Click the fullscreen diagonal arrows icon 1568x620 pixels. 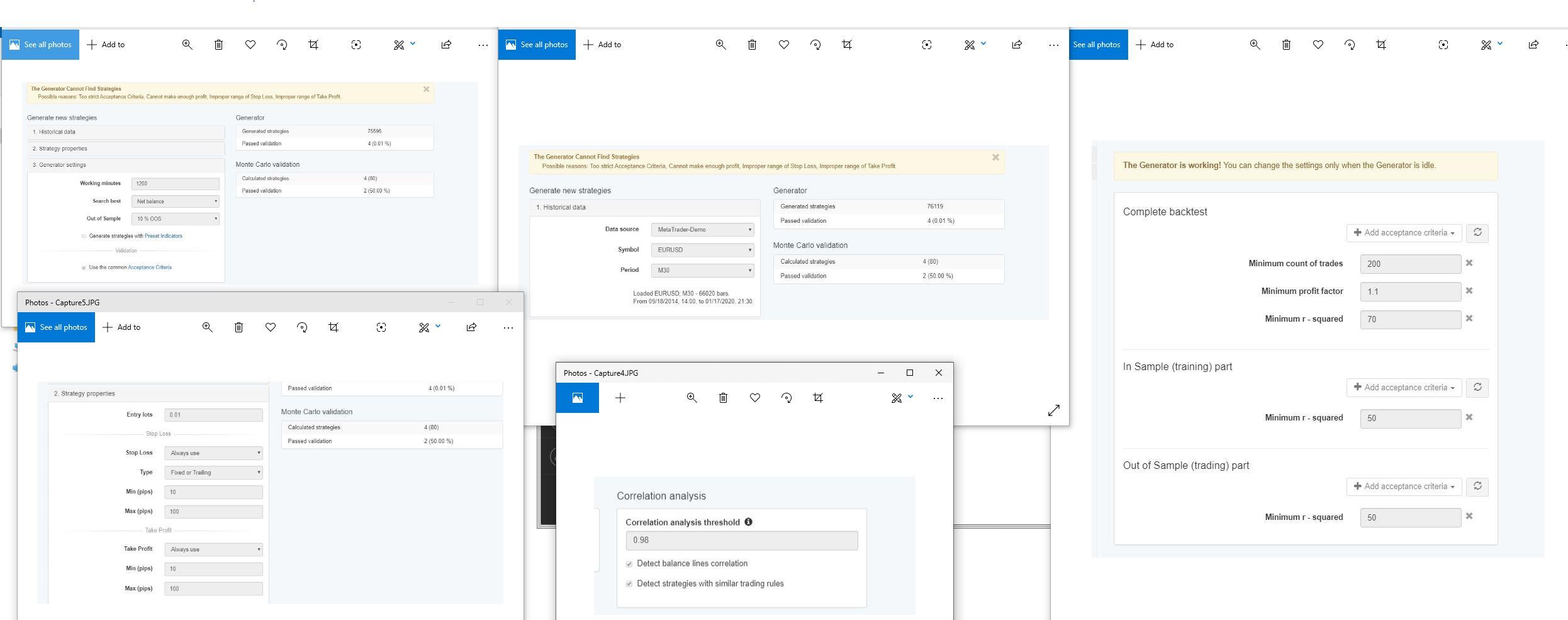[1053, 410]
